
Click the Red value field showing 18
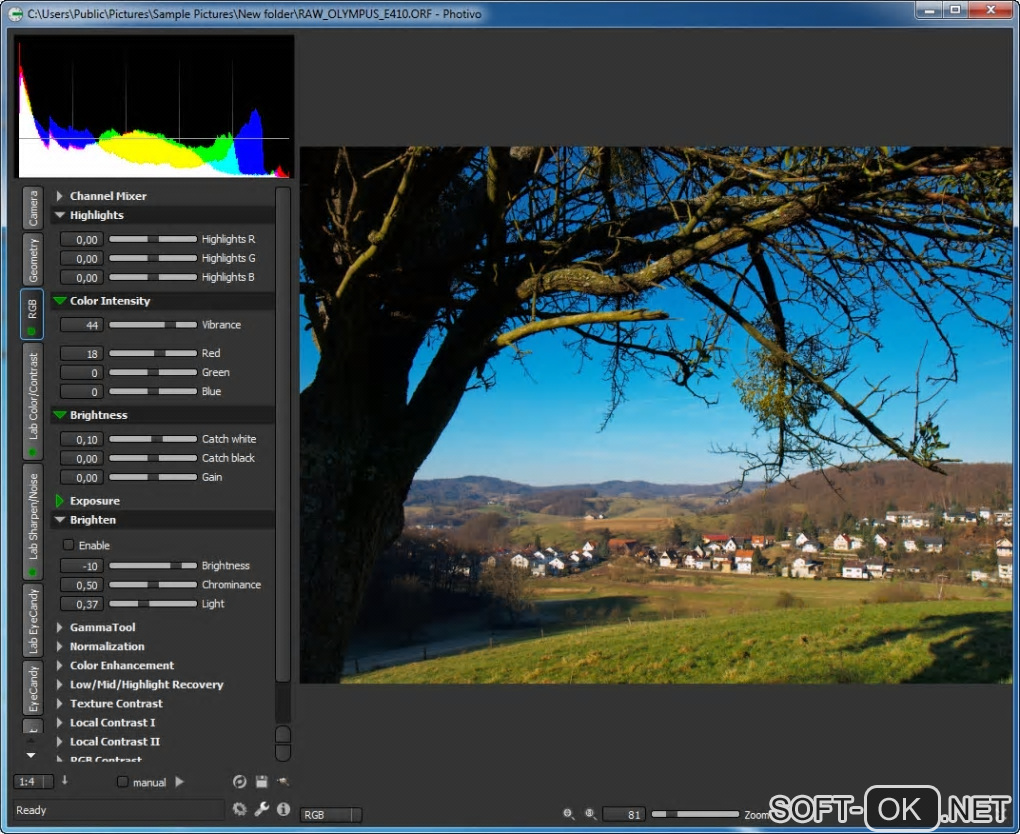point(81,353)
